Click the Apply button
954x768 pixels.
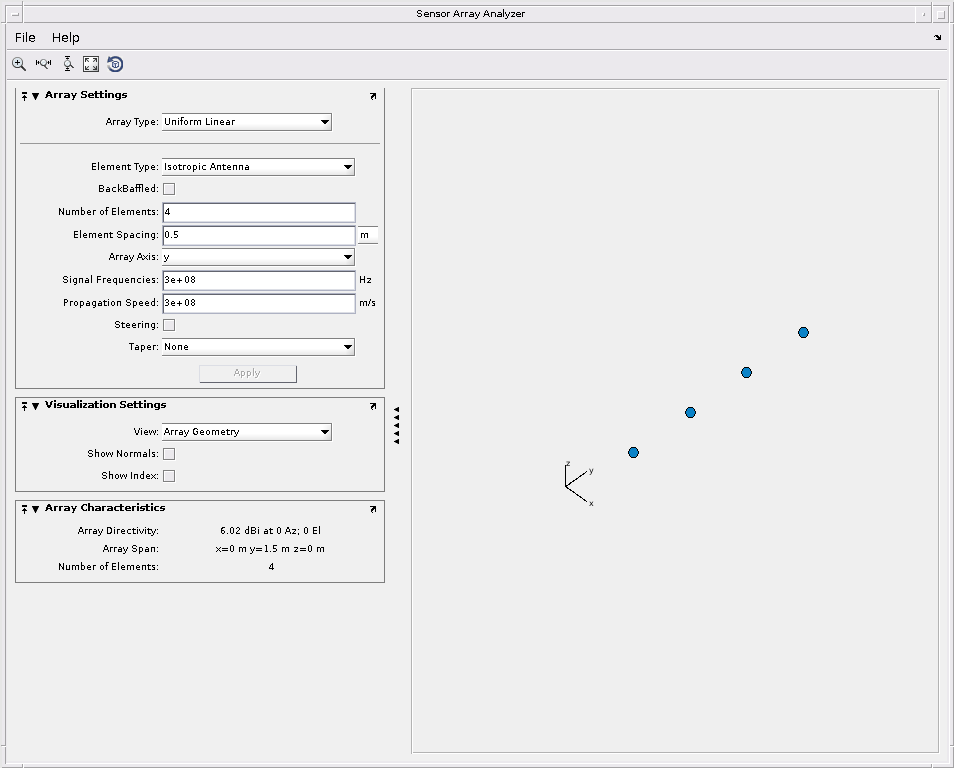(248, 374)
